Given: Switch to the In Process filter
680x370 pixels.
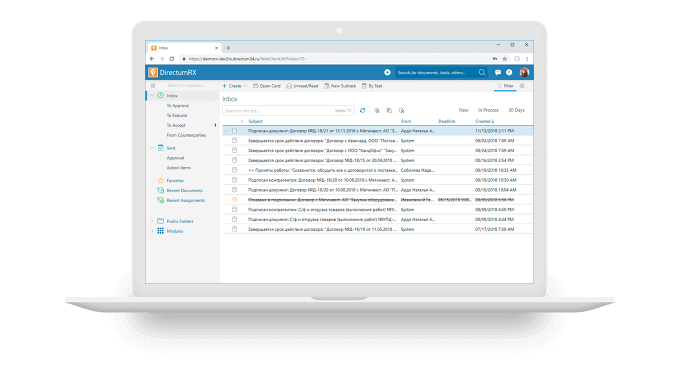Looking at the screenshot, I should pyautogui.click(x=488, y=110).
